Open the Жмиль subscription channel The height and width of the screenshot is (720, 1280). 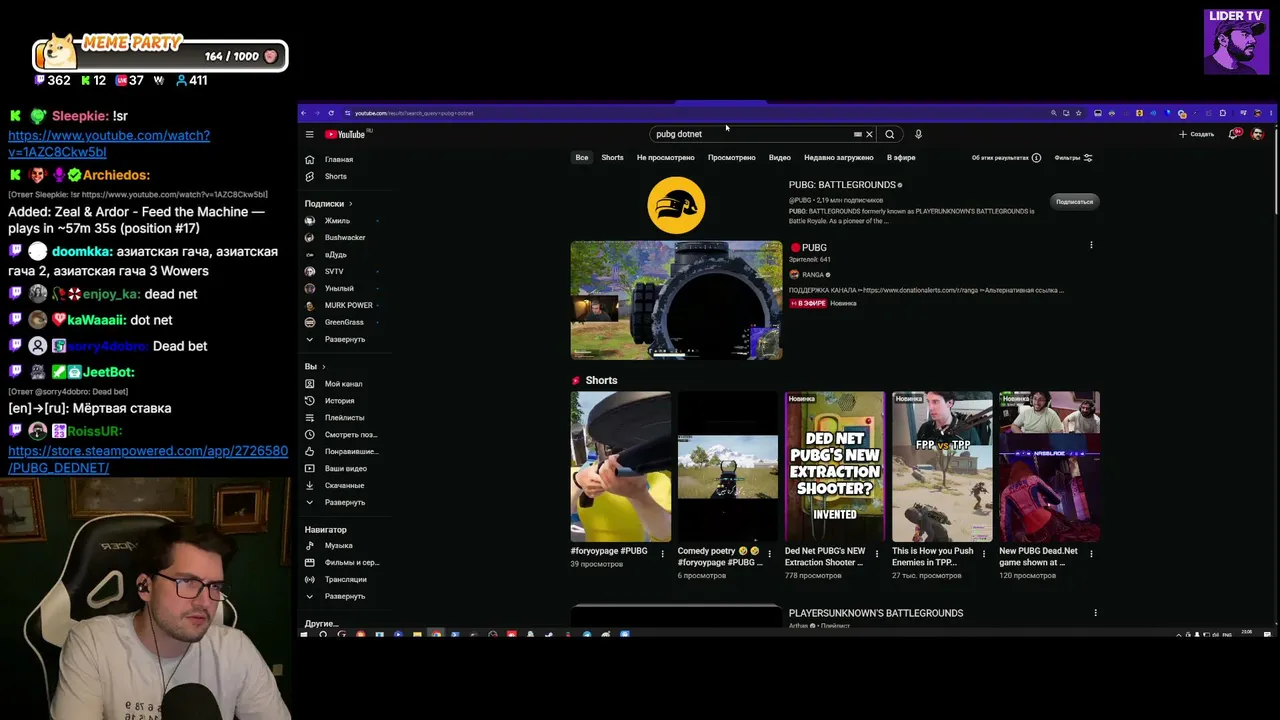(337, 221)
